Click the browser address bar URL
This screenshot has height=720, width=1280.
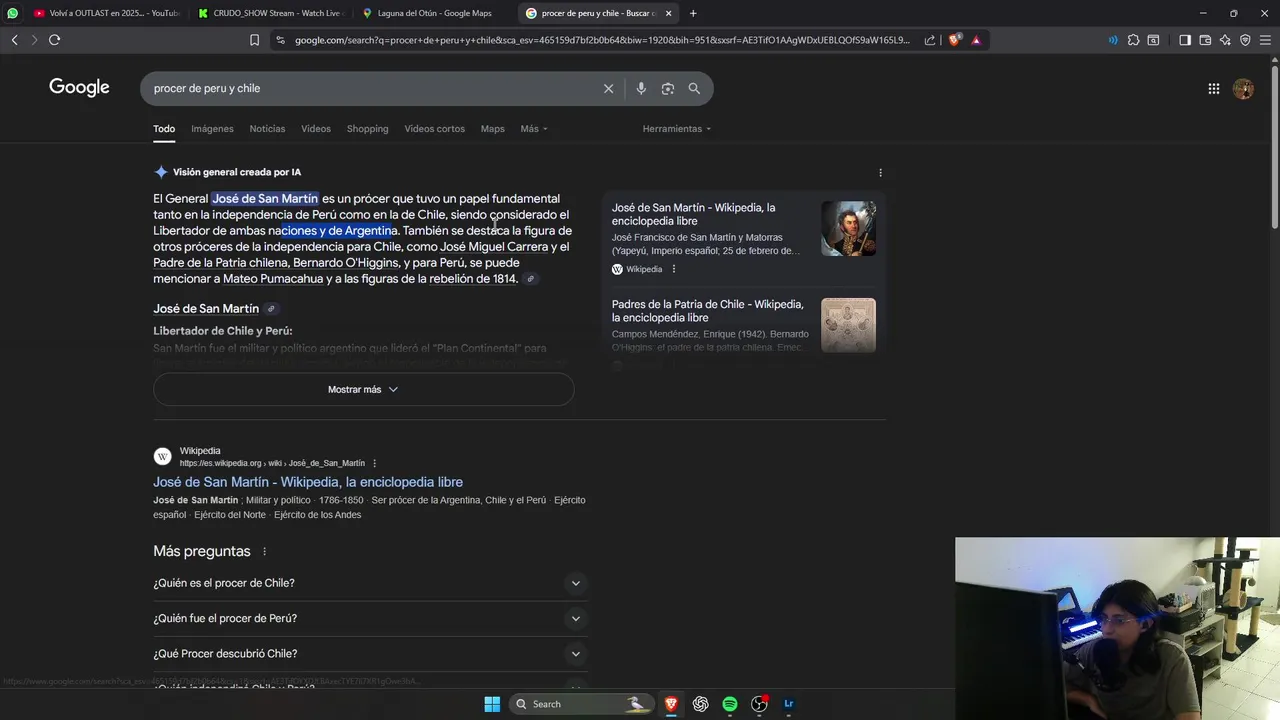[602, 40]
